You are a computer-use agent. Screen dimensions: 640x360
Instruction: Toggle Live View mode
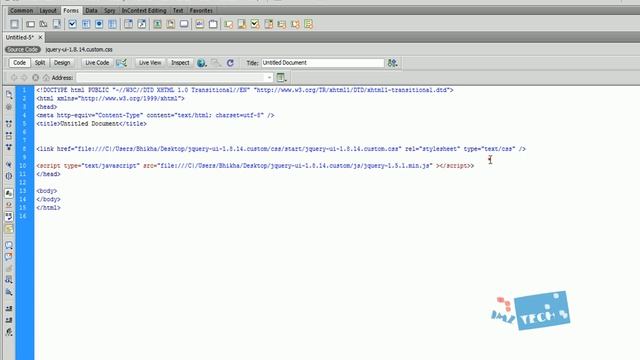[x=150, y=63]
